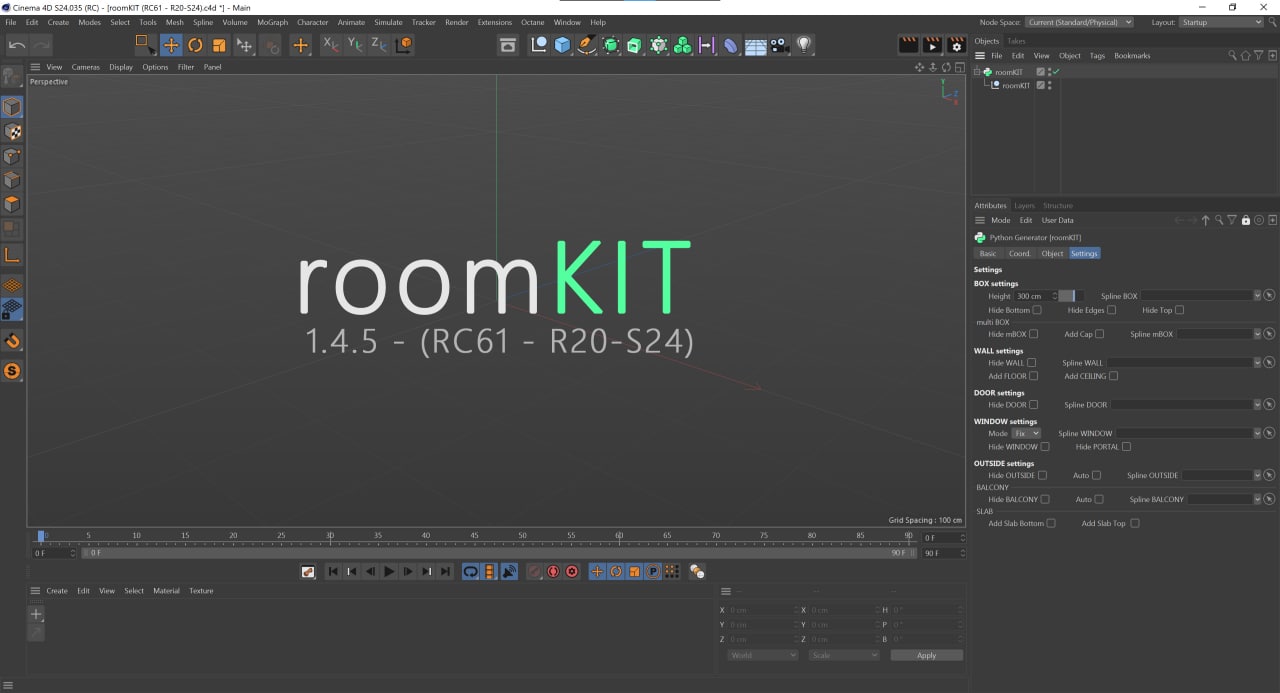The height and width of the screenshot is (693, 1280).
Task: Enable Snap magnet icon
Action: point(12,342)
